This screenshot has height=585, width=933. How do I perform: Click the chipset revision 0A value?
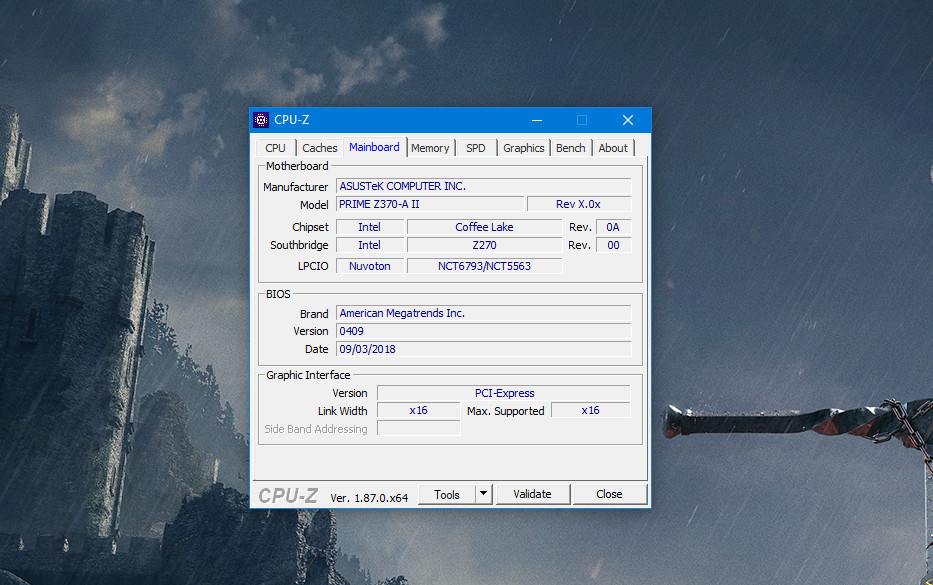coord(613,227)
